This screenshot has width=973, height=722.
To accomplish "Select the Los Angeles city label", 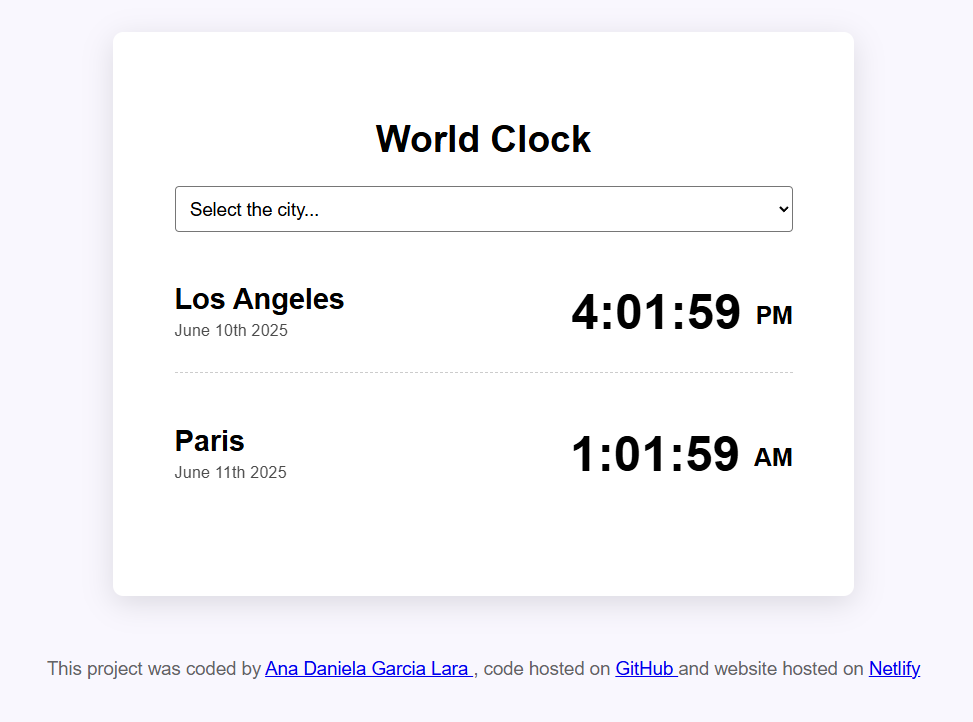I will pyautogui.click(x=259, y=298).
